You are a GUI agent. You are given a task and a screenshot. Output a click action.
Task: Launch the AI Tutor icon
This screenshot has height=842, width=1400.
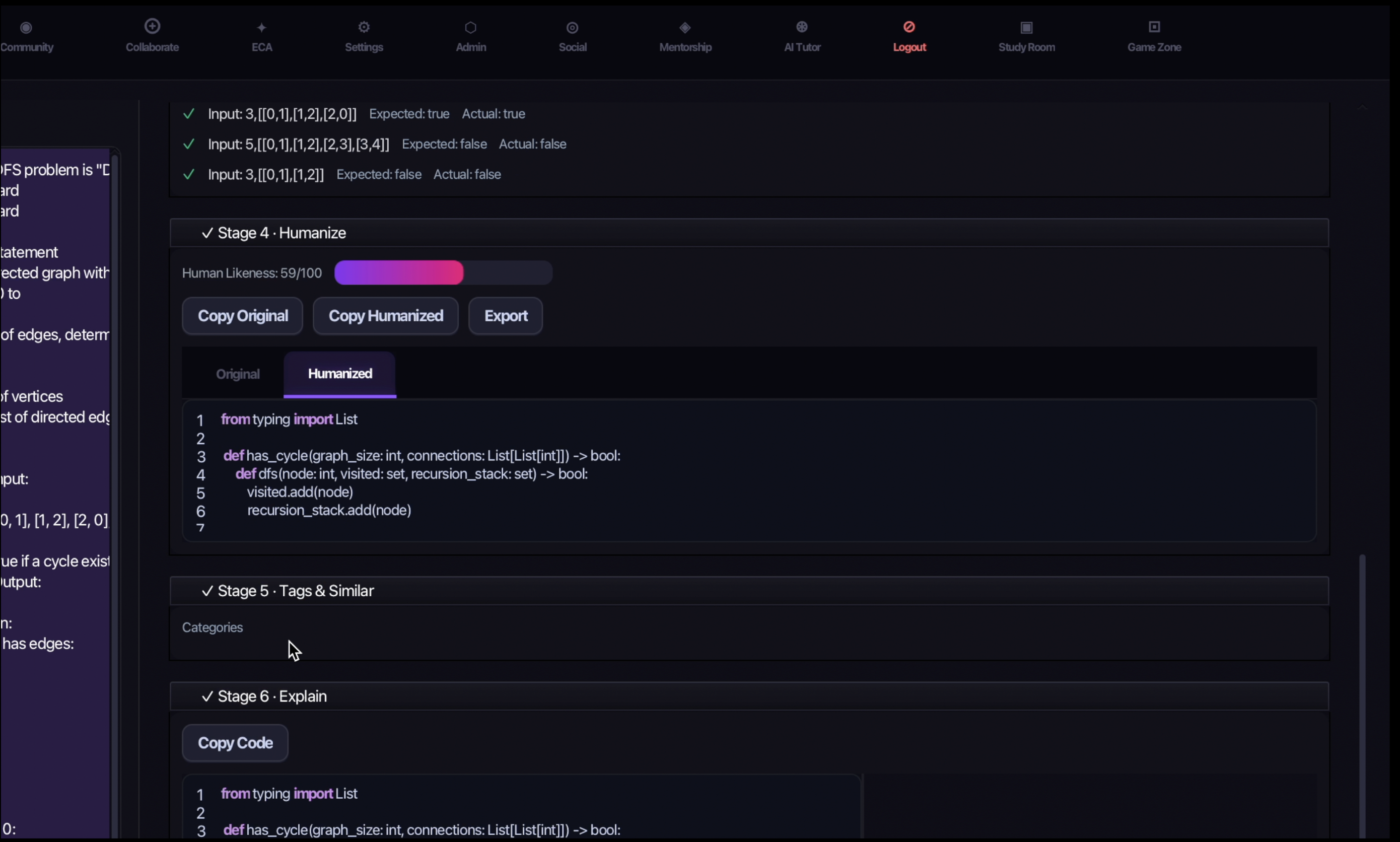(802, 27)
